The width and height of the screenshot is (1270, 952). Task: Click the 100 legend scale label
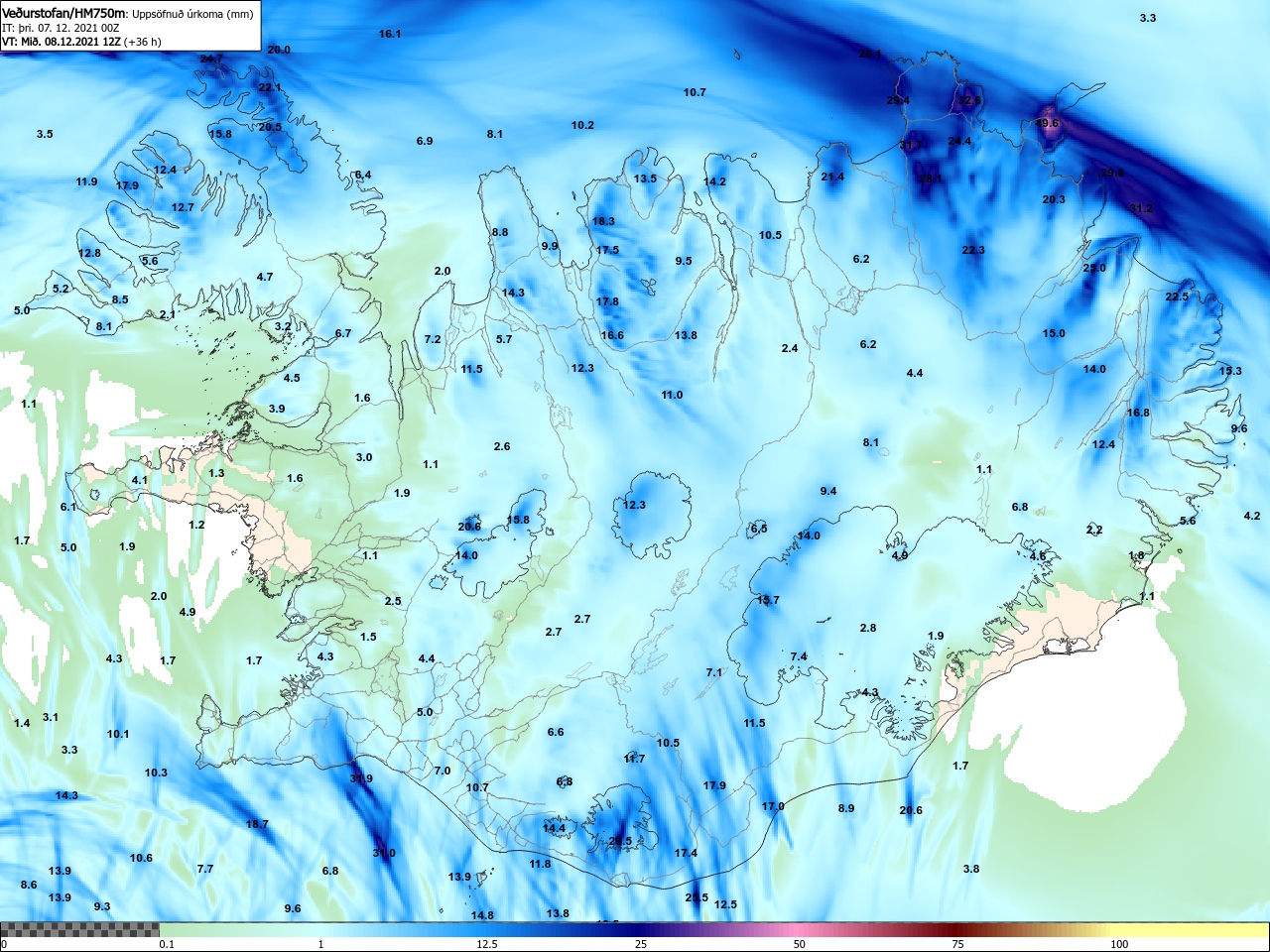click(1119, 944)
